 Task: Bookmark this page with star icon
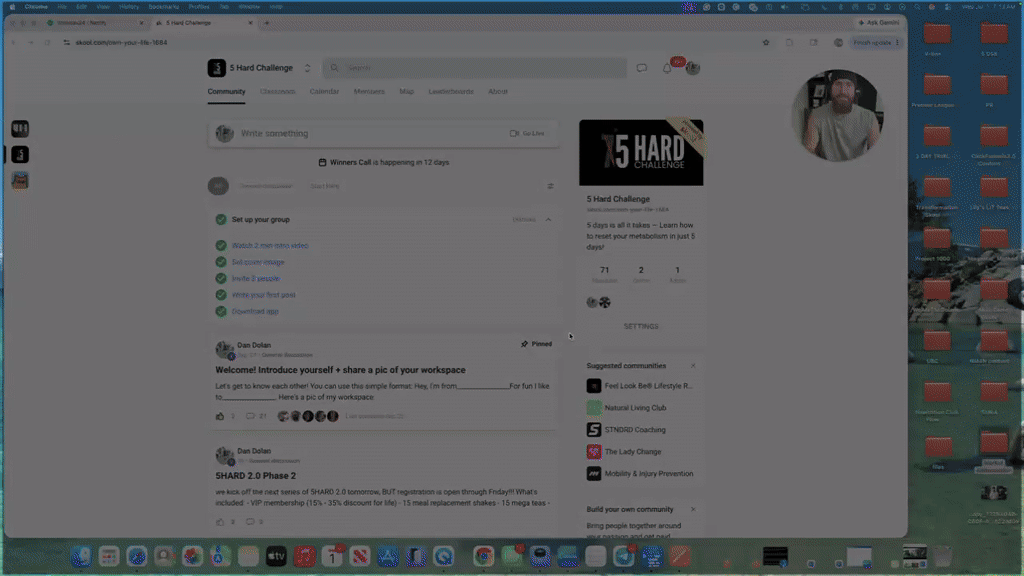click(765, 42)
